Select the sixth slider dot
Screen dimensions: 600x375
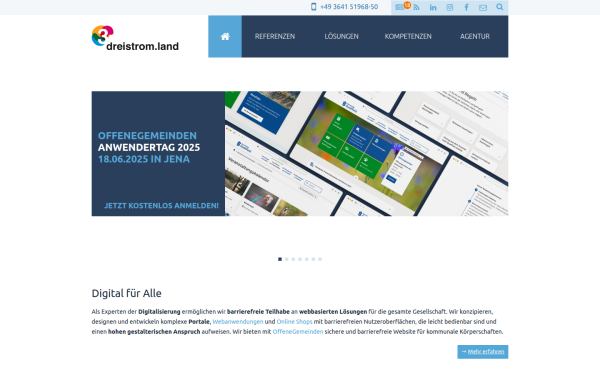pyautogui.click(x=313, y=259)
